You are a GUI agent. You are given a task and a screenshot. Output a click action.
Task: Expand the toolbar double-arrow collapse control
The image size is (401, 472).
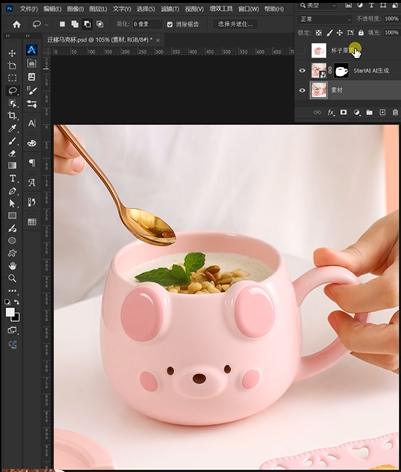tap(8, 36)
